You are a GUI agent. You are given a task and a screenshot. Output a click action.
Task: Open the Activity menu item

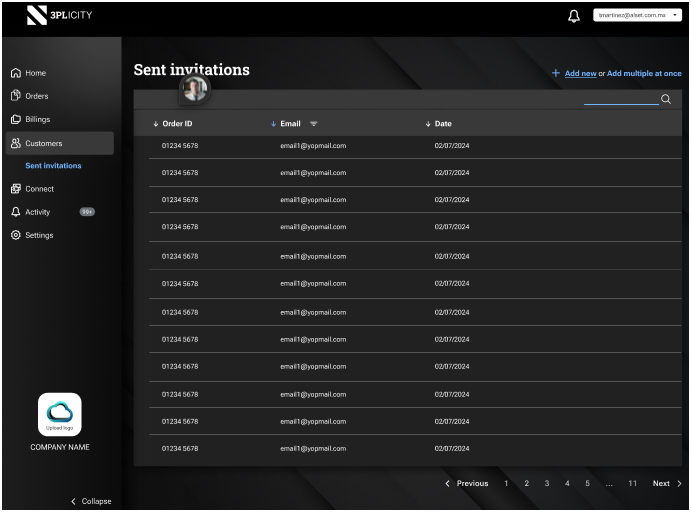tap(38, 212)
